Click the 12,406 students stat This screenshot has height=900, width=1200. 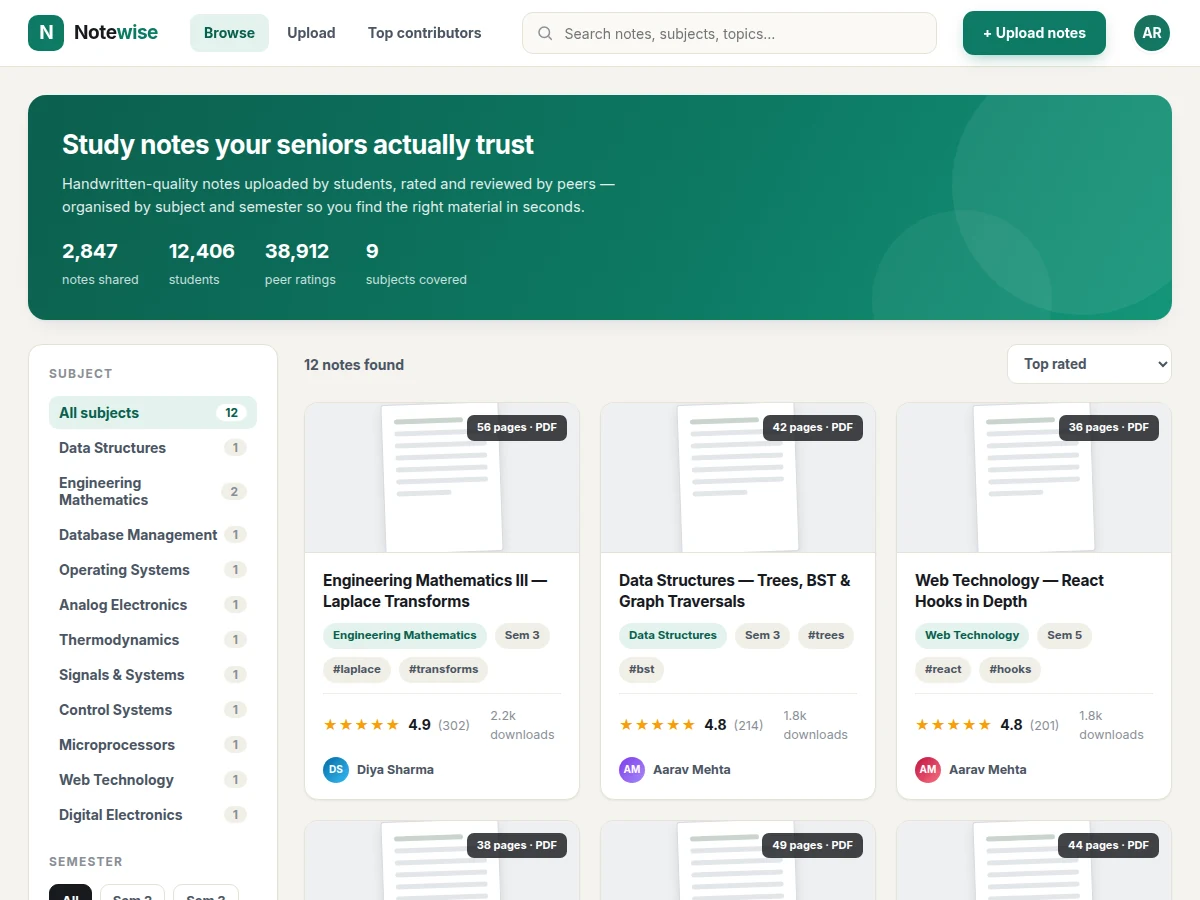[202, 263]
